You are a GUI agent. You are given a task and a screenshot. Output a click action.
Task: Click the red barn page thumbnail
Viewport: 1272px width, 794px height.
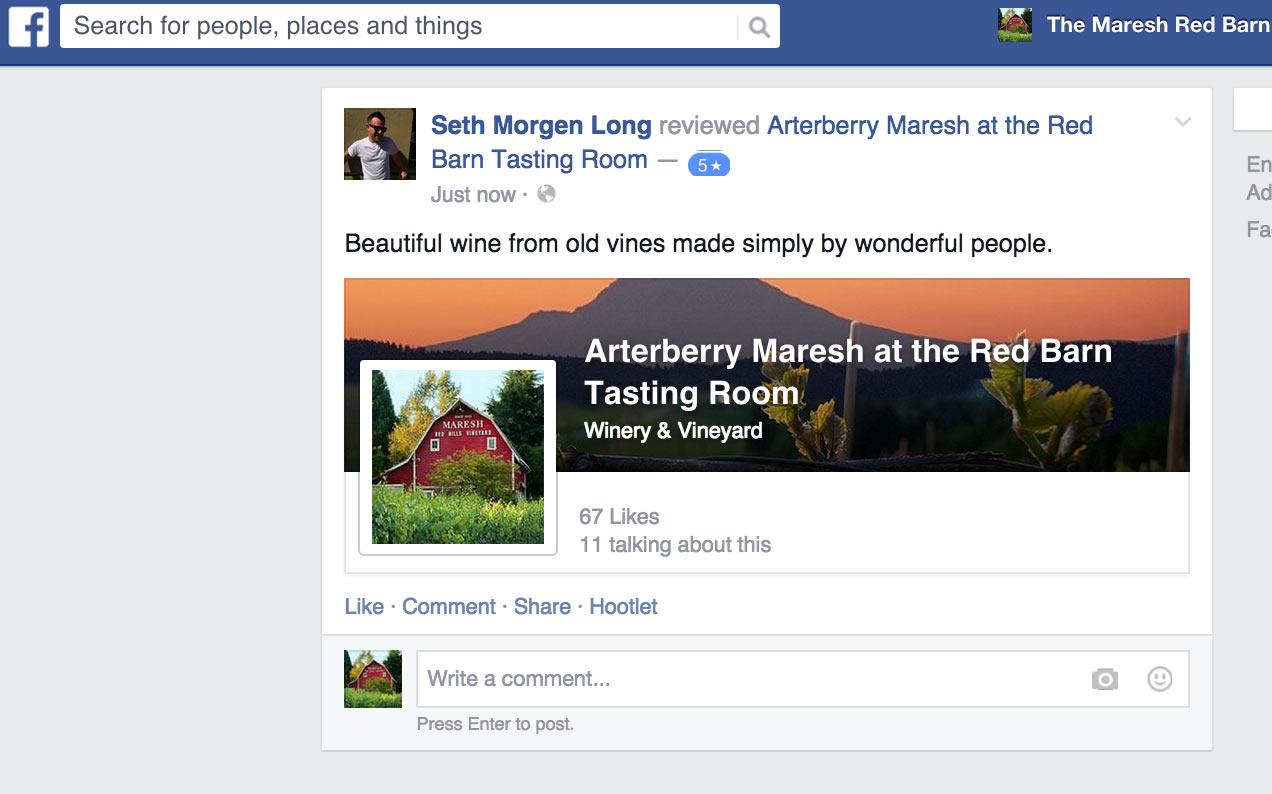(458, 457)
